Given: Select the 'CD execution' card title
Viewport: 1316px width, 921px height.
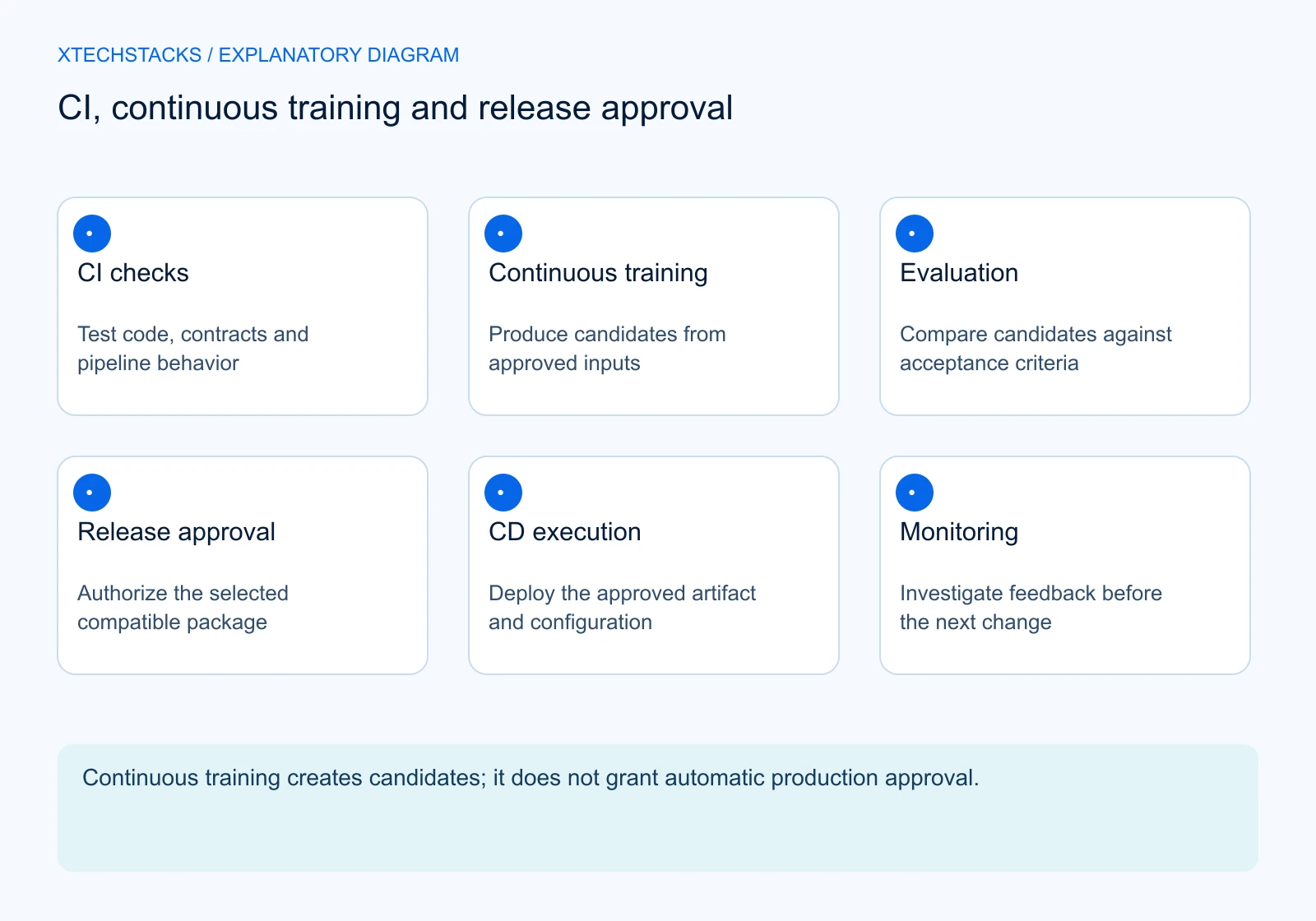Looking at the screenshot, I should click(564, 532).
